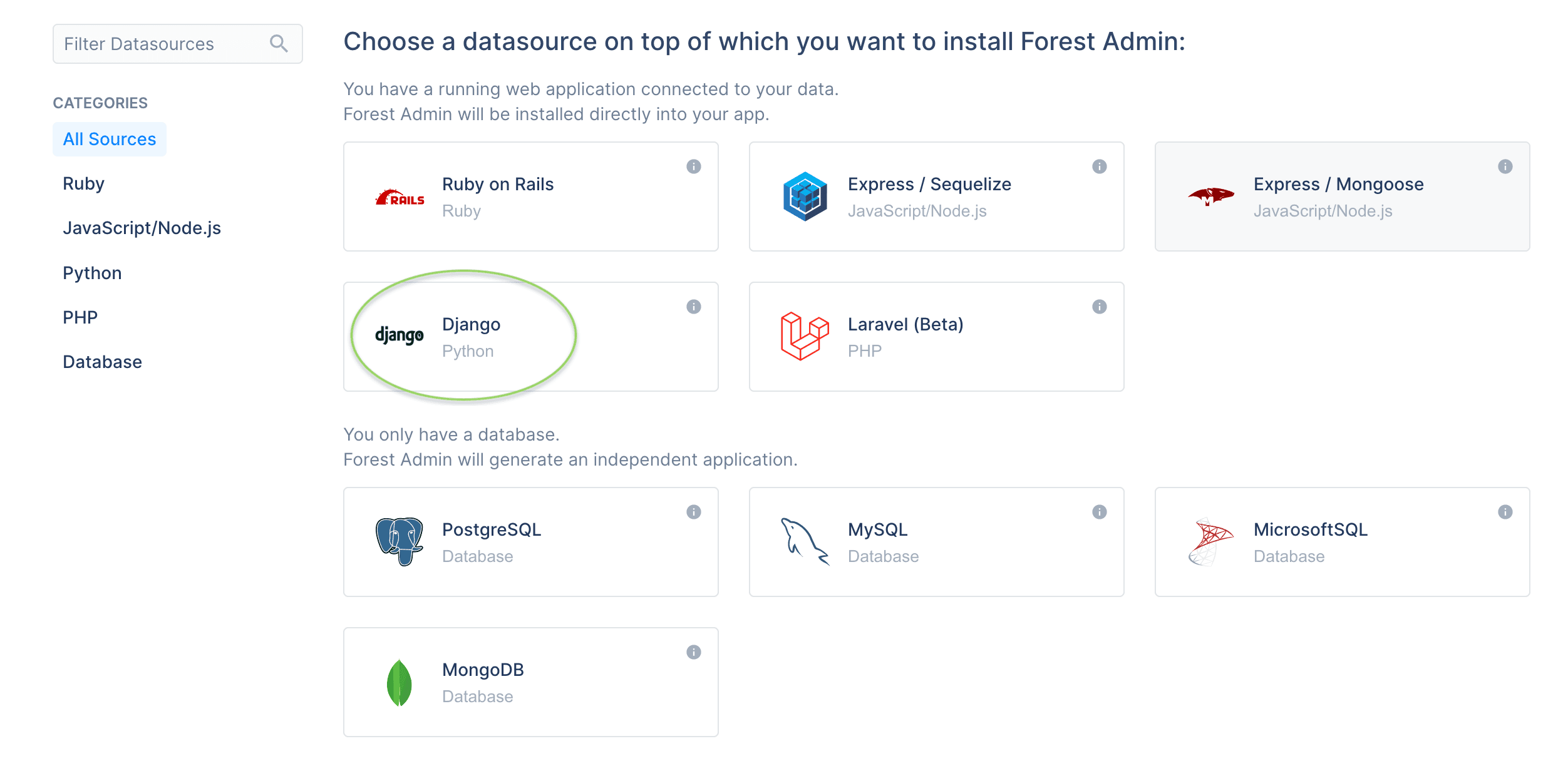
Task: Focus the Filter Datasources input field
Action: coord(177,44)
